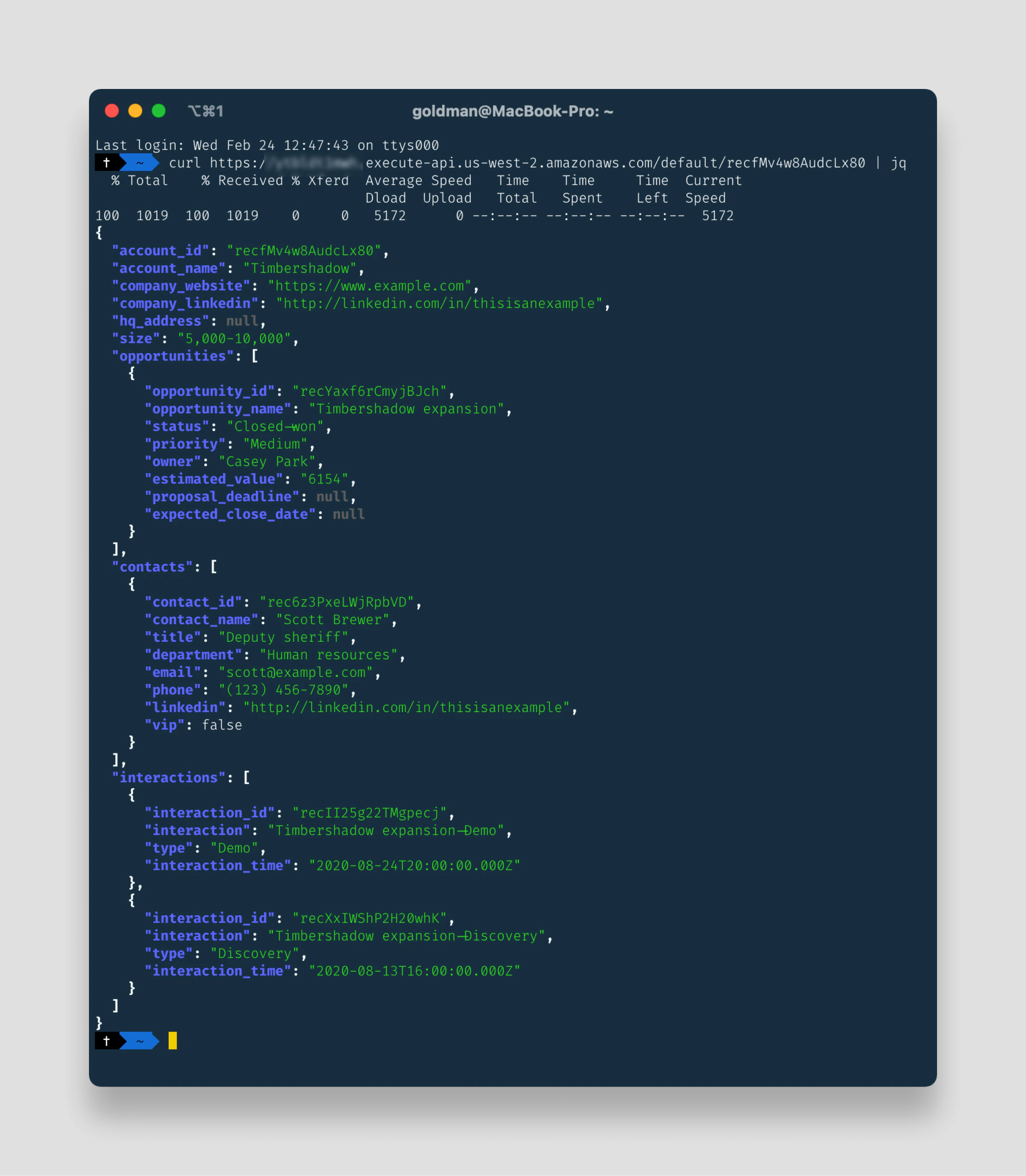
Task: Click the ⌥⌘1 tab shortcut indicator
Action: 206,111
